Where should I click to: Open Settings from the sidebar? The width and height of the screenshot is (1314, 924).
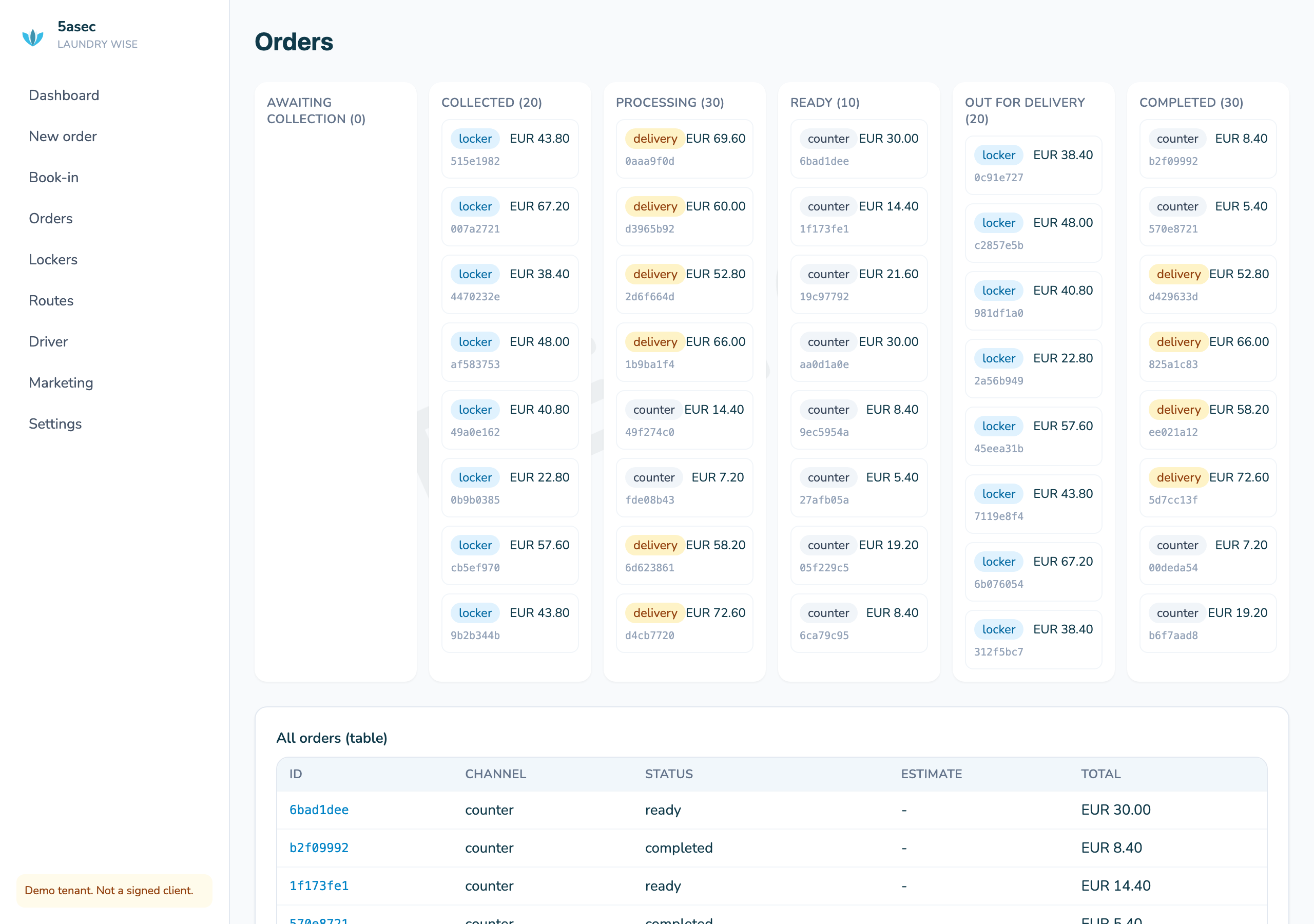coord(55,423)
